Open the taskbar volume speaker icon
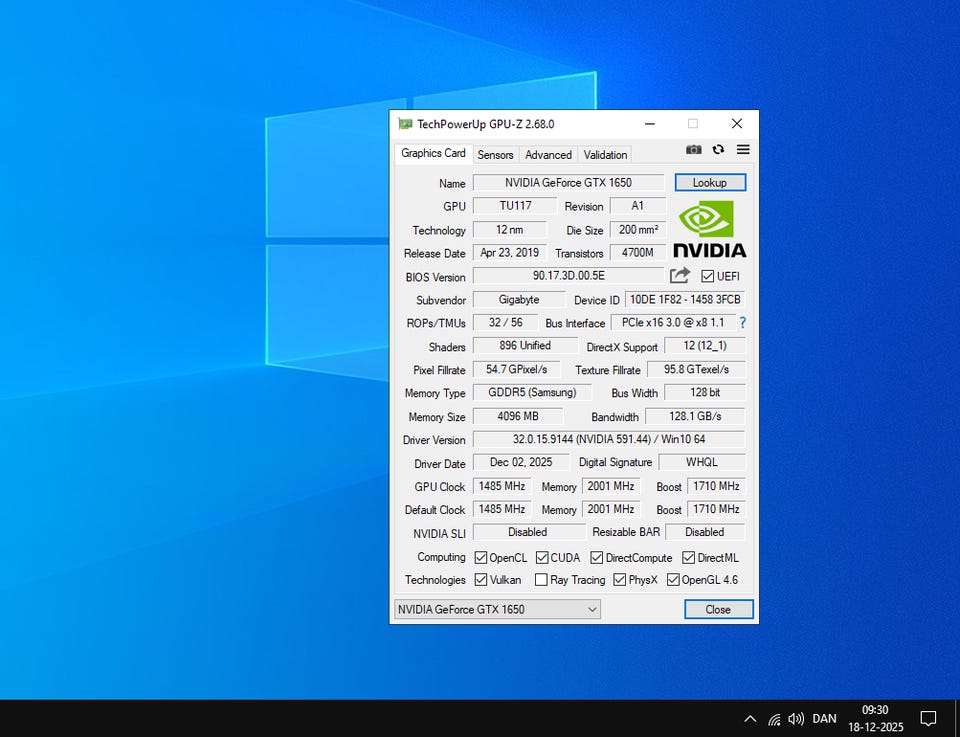 click(796, 718)
